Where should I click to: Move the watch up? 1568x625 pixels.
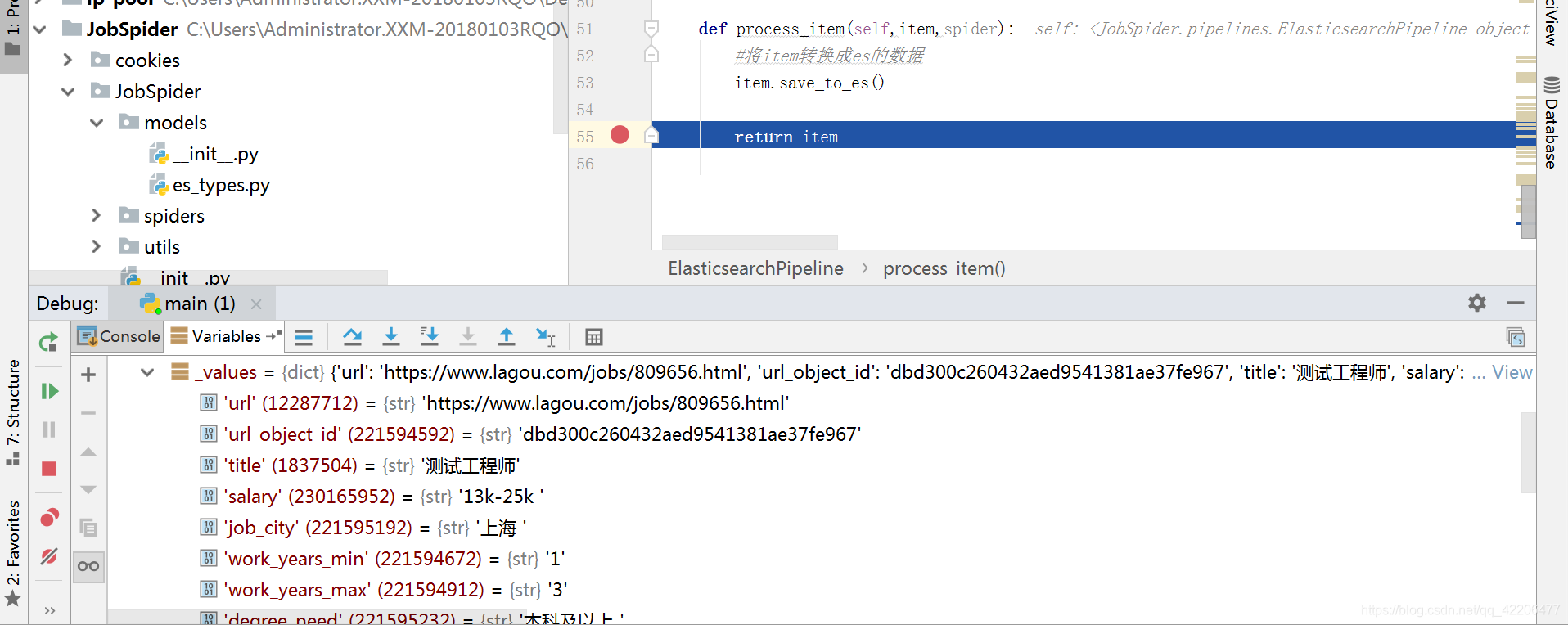[x=88, y=452]
